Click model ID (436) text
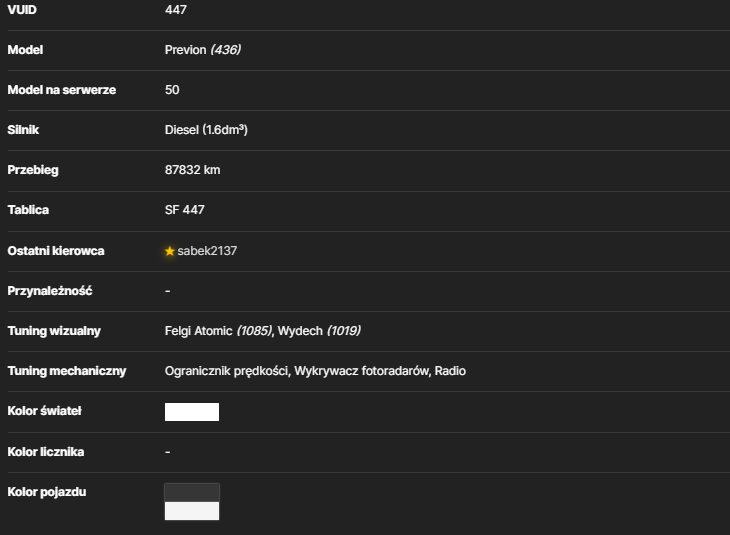The image size is (730, 535). coord(226,50)
